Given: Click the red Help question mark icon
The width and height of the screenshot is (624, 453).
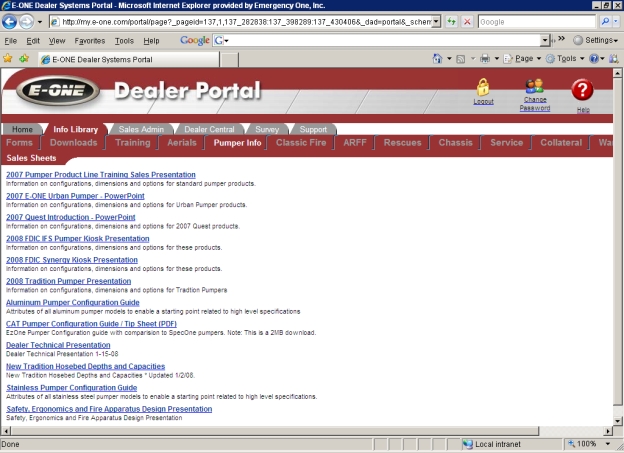Looking at the screenshot, I should click(x=582, y=90).
